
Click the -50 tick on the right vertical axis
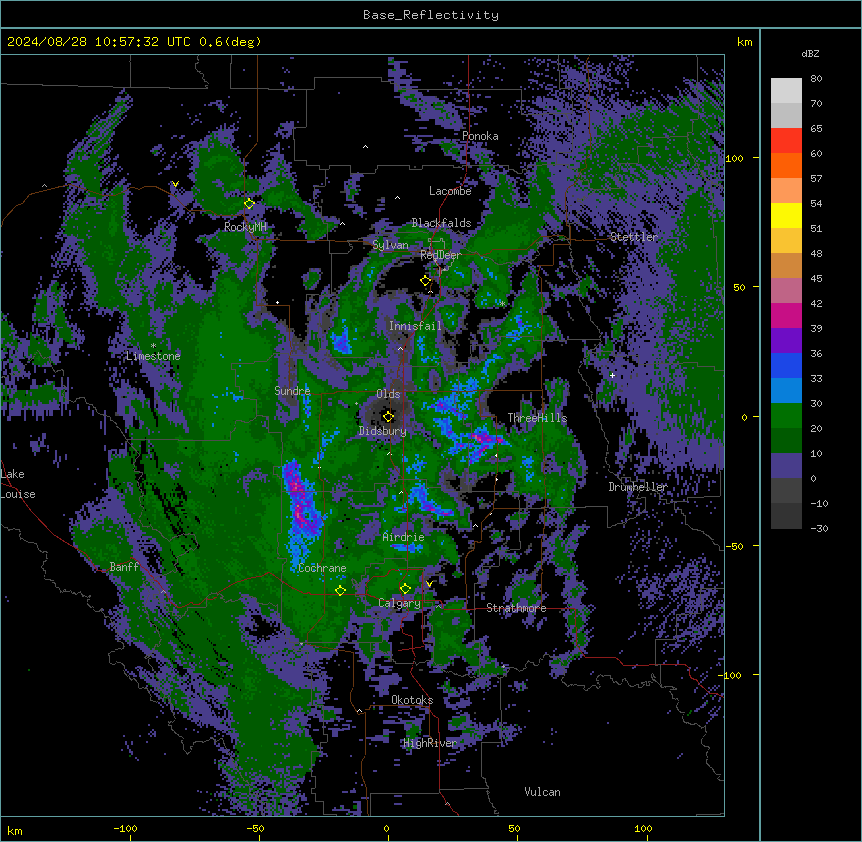pos(734,546)
